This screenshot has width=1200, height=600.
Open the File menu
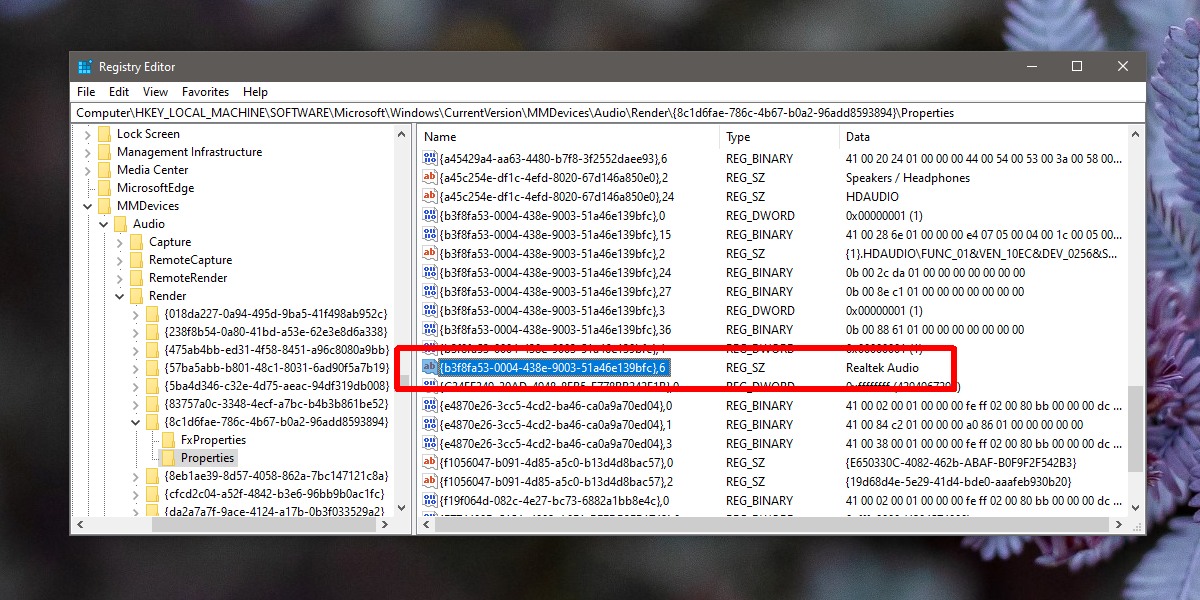[x=86, y=91]
